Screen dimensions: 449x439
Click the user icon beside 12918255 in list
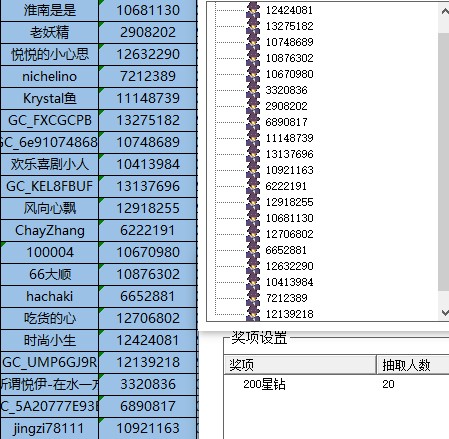click(253, 202)
